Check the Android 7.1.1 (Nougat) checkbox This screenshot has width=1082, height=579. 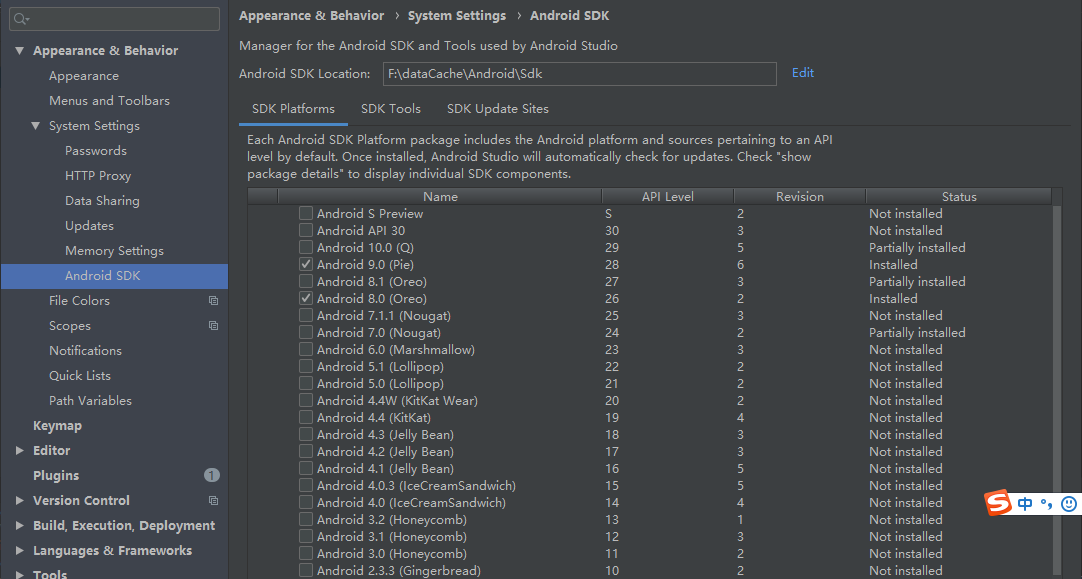(306, 315)
